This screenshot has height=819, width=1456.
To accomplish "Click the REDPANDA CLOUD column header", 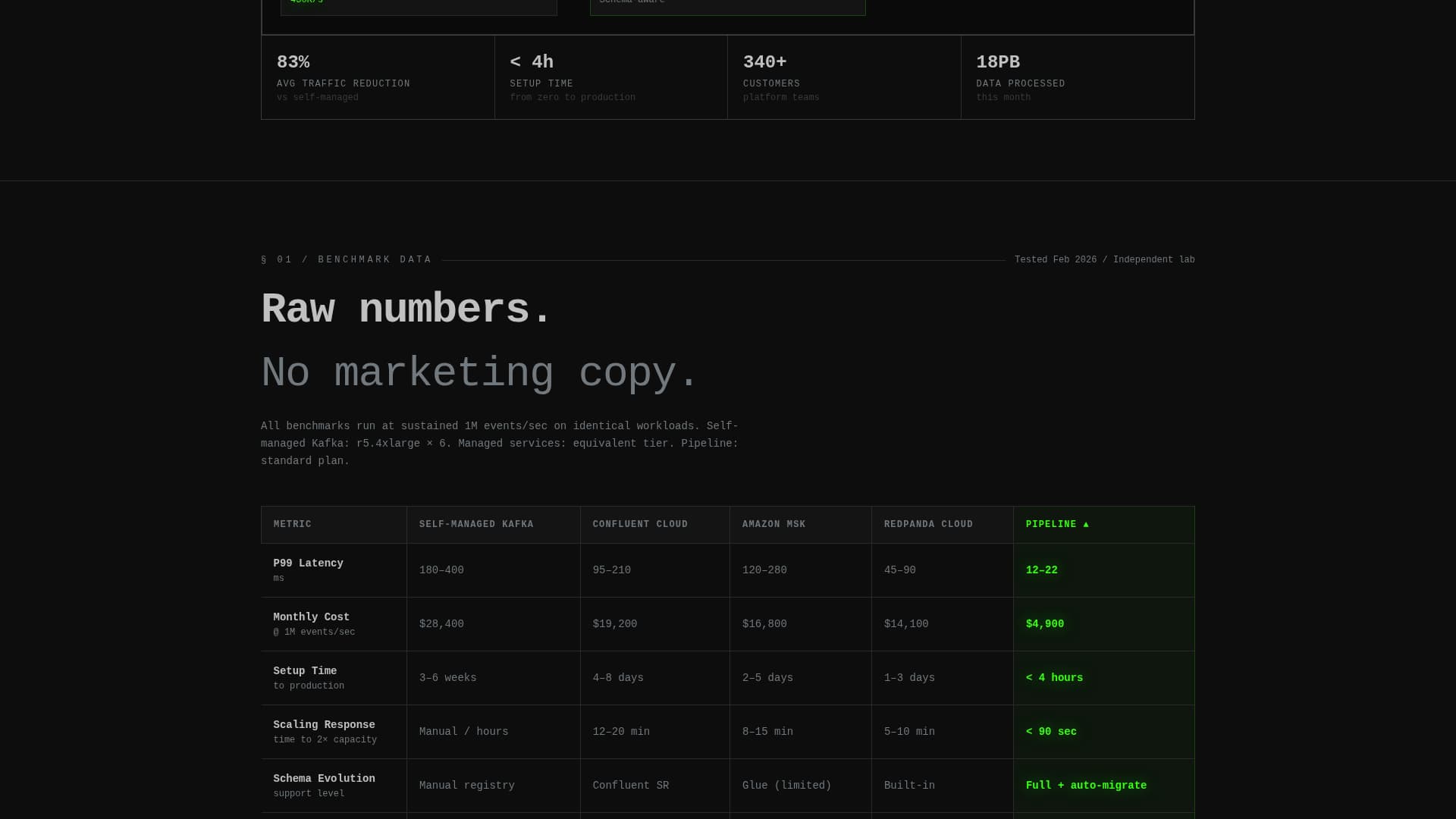I will click(x=943, y=525).
